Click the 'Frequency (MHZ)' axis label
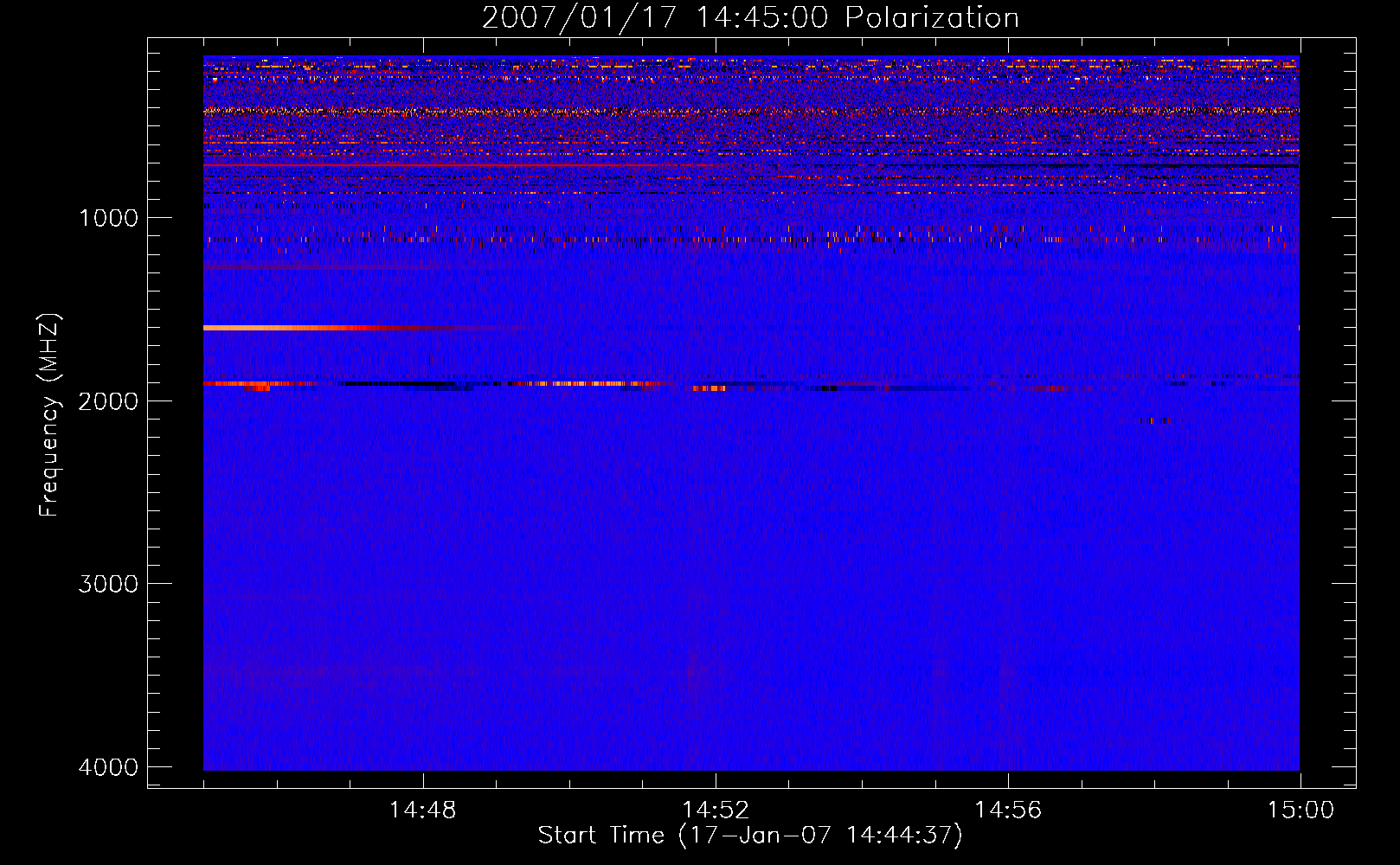 click(x=49, y=414)
